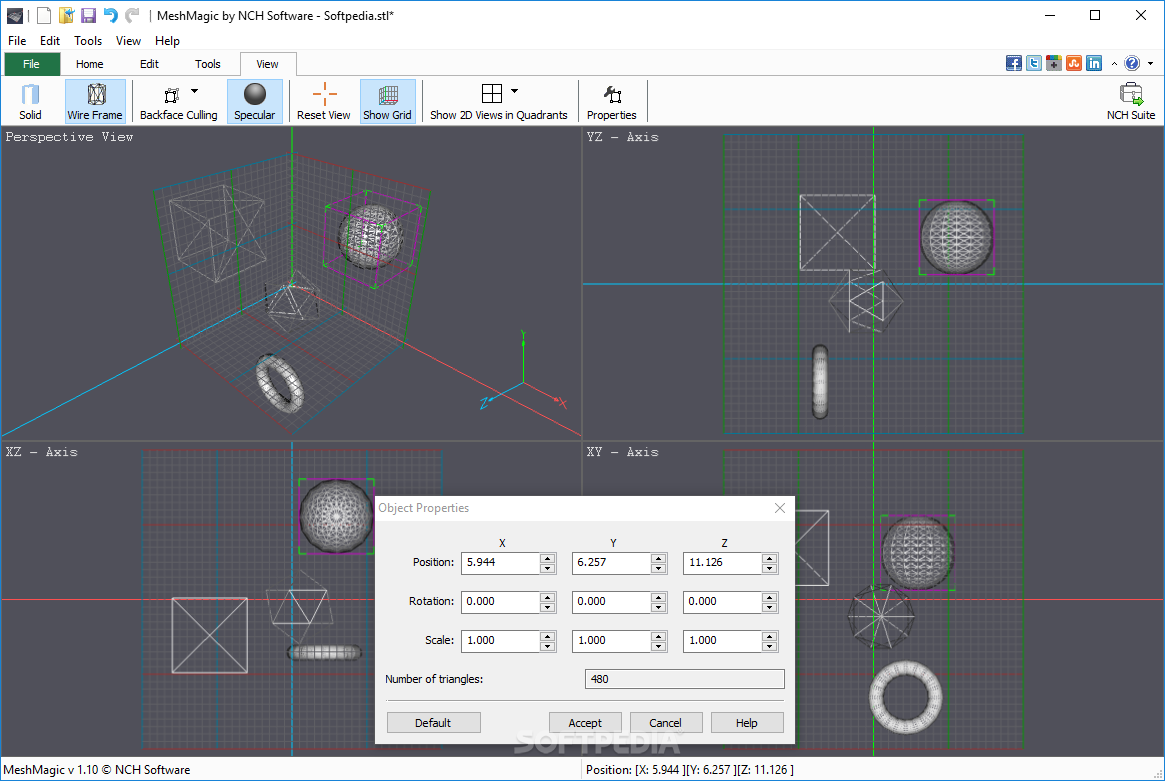1165x781 pixels.
Task: Increase Position Z with up spinner
Action: [x=770, y=558]
